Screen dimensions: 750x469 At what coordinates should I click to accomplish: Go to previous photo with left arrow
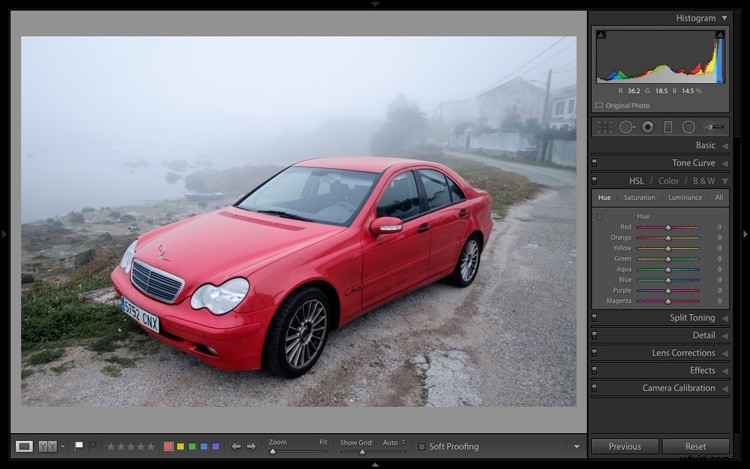point(236,447)
